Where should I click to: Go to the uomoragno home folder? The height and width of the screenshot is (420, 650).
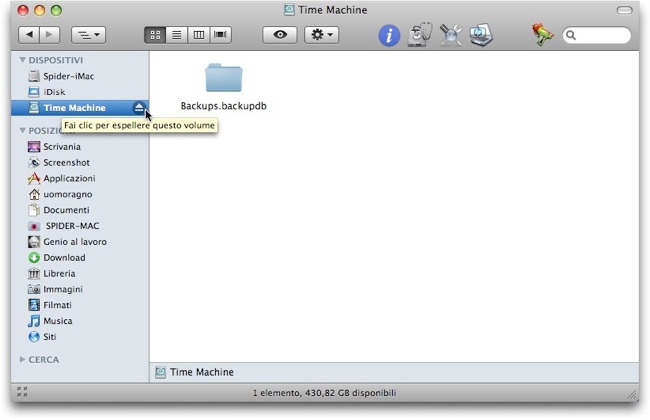[x=80, y=194]
